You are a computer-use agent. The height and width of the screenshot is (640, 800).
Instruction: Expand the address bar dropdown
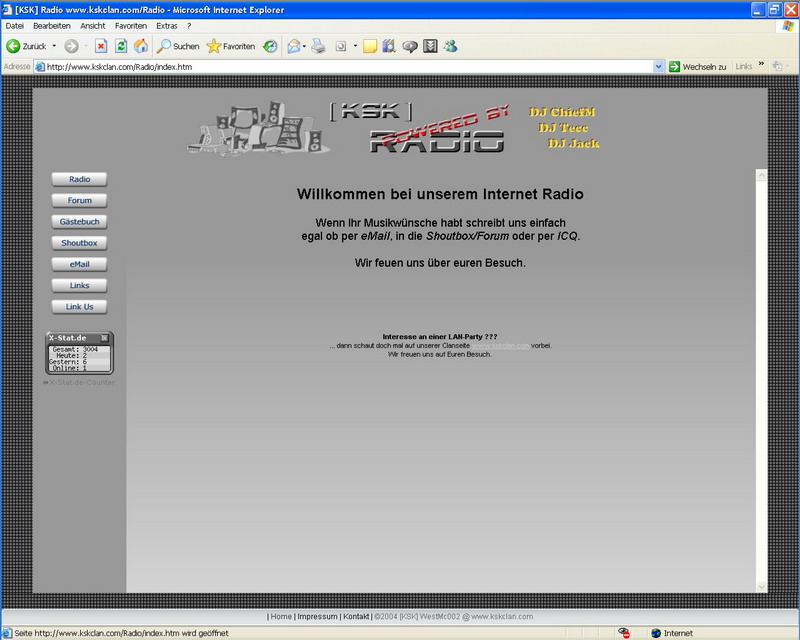coord(658,67)
